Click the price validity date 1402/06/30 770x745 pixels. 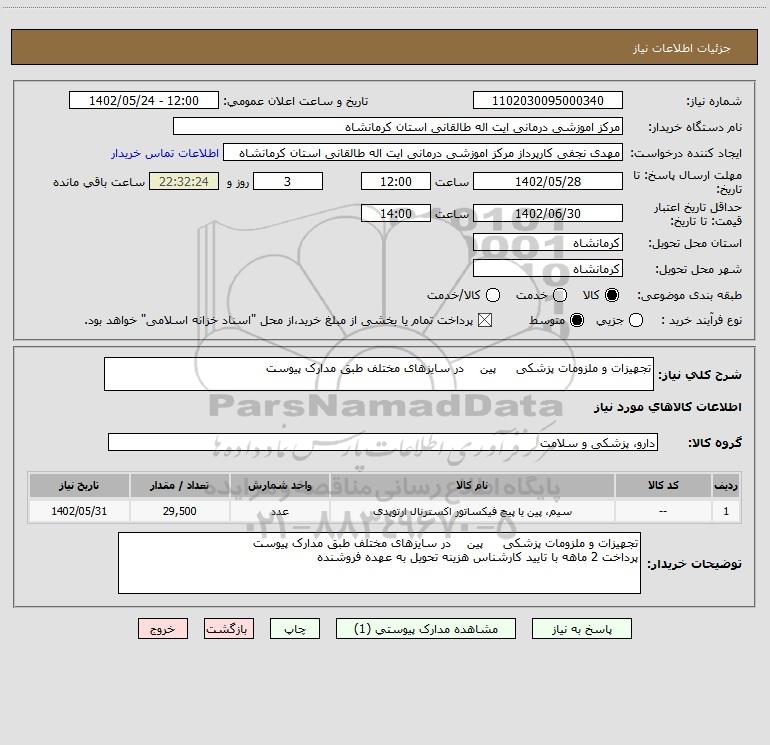pos(548,213)
